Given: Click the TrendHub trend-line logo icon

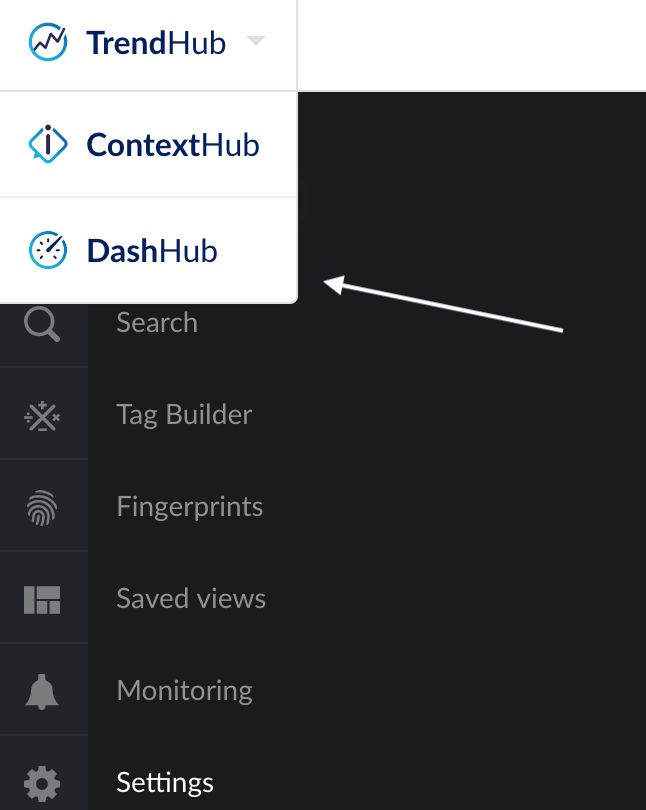Looking at the screenshot, I should point(47,42).
